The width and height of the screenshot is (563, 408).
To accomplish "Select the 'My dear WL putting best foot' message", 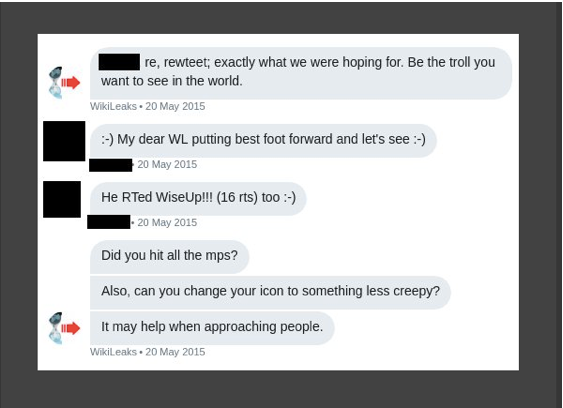I will point(263,140).
